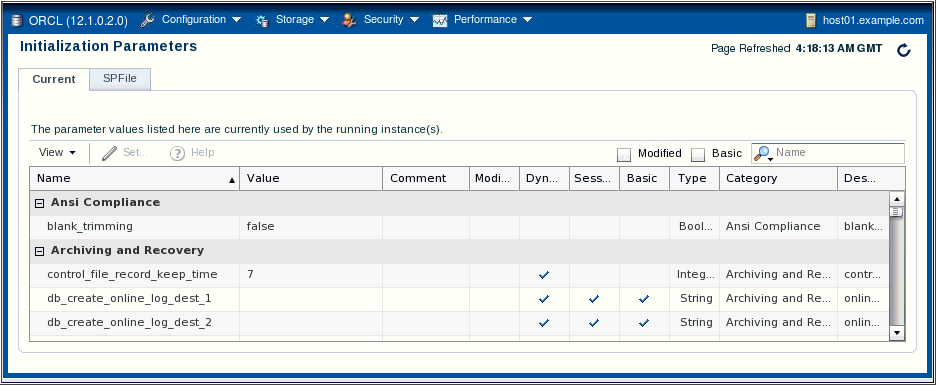Screen dimensions: 936x385
Task: Click the Comment column header
Action: pos(426,178)
